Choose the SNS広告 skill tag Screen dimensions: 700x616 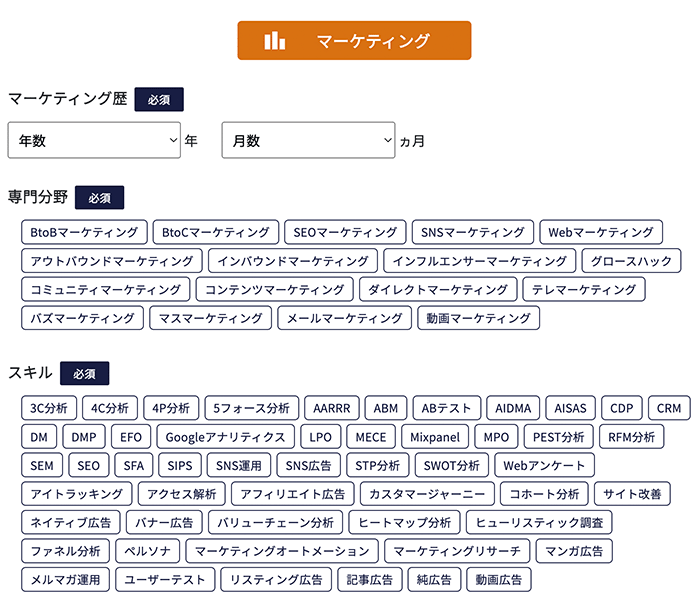tap(308, 465)
